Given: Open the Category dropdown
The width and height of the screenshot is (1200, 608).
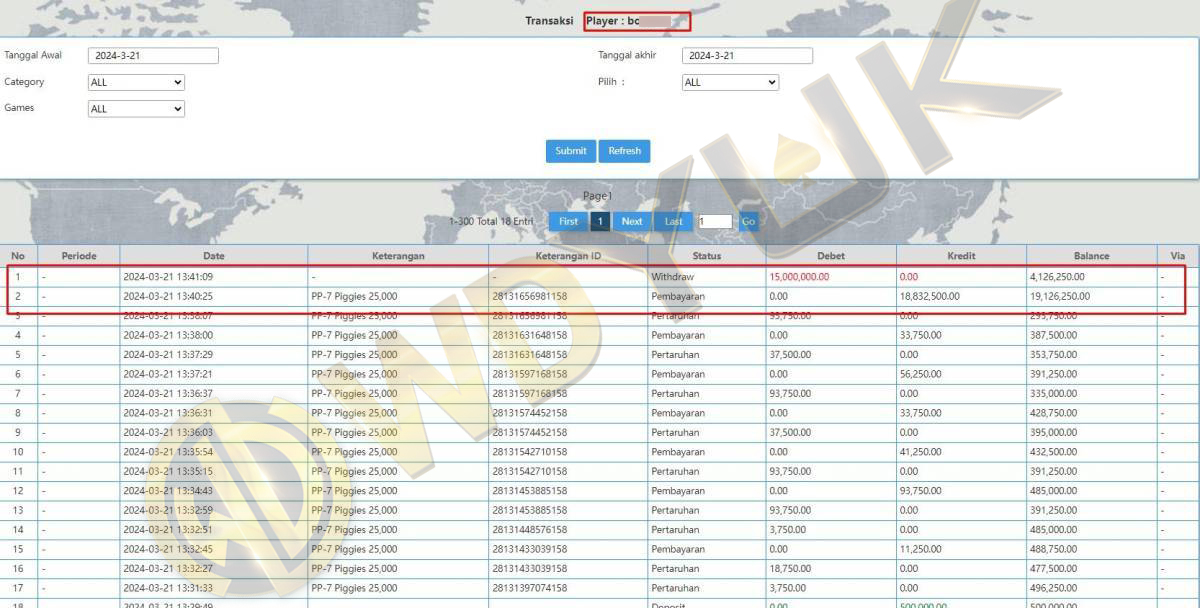Looking at the screenshot, I should (137, 83).
